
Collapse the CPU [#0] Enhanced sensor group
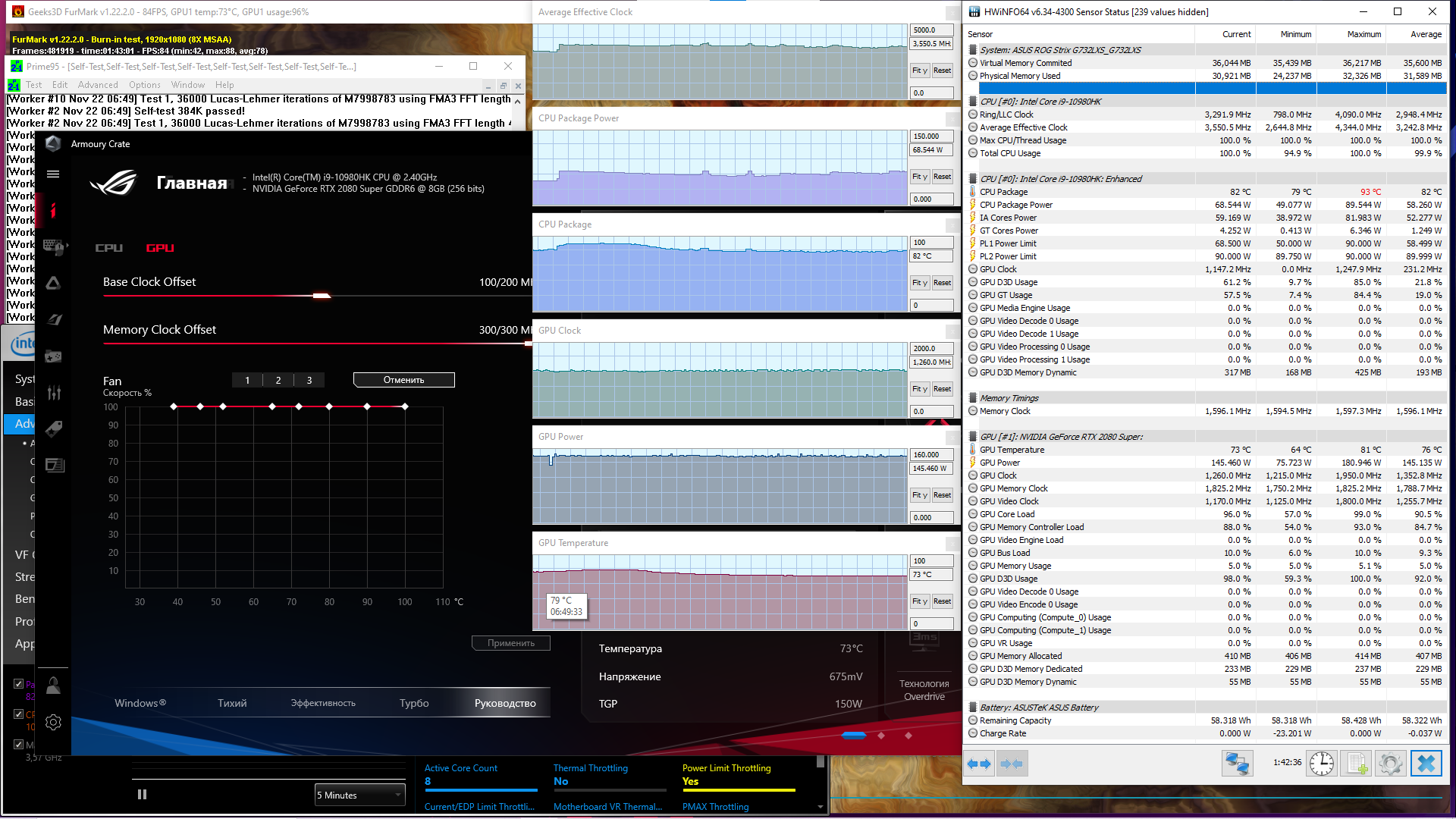[x=973, y=179]
